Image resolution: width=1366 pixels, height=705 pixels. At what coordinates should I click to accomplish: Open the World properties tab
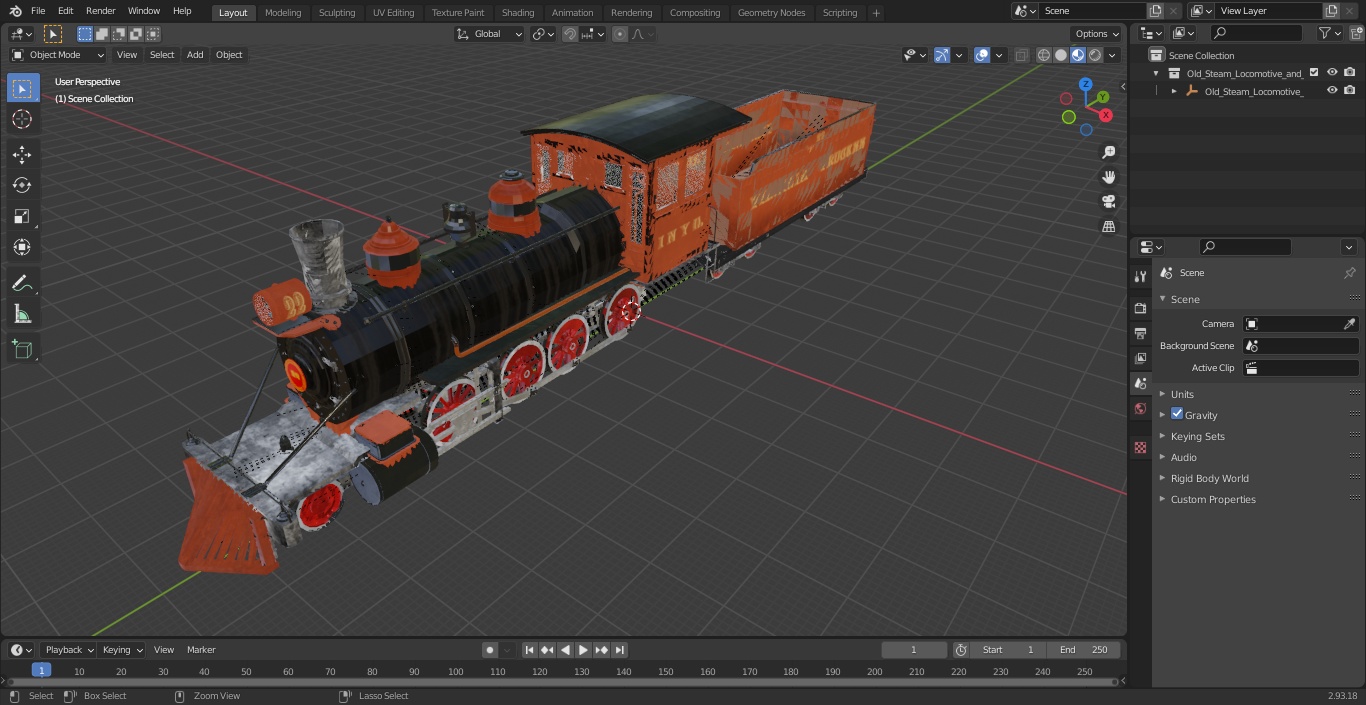pos(1140,408)
